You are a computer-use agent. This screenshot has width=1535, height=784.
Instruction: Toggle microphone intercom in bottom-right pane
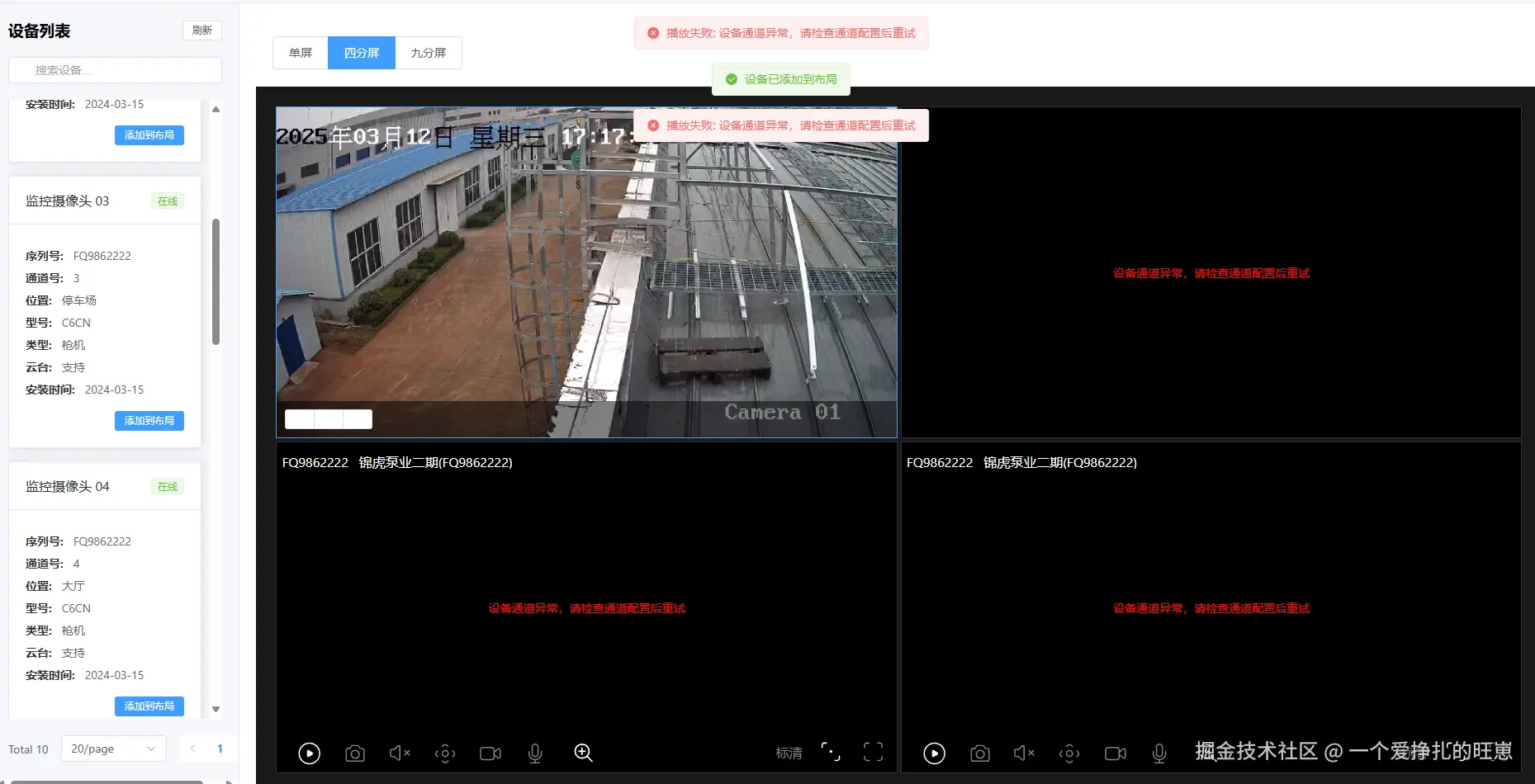[1159, 753]
